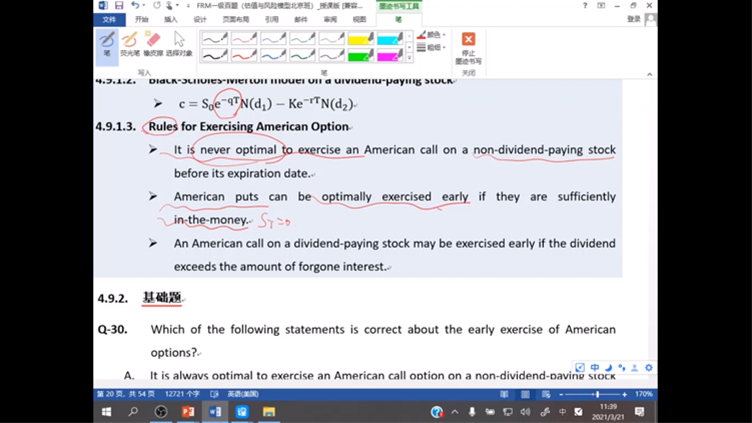Open the blue chat app icon in taskbar
The height and width of the screenshot is (423, 752).
[242, 411]
